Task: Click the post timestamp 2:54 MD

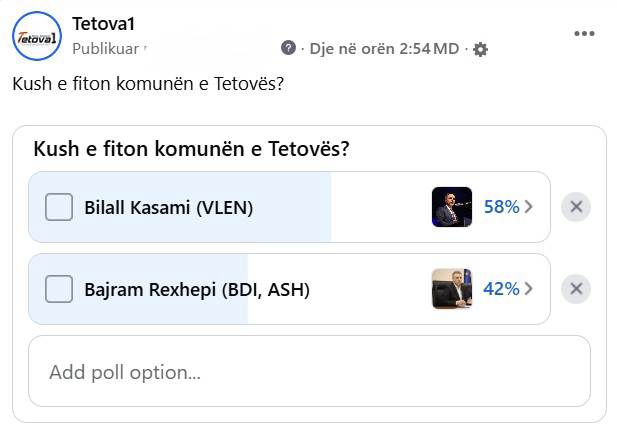Action: [x=384, y=48]
